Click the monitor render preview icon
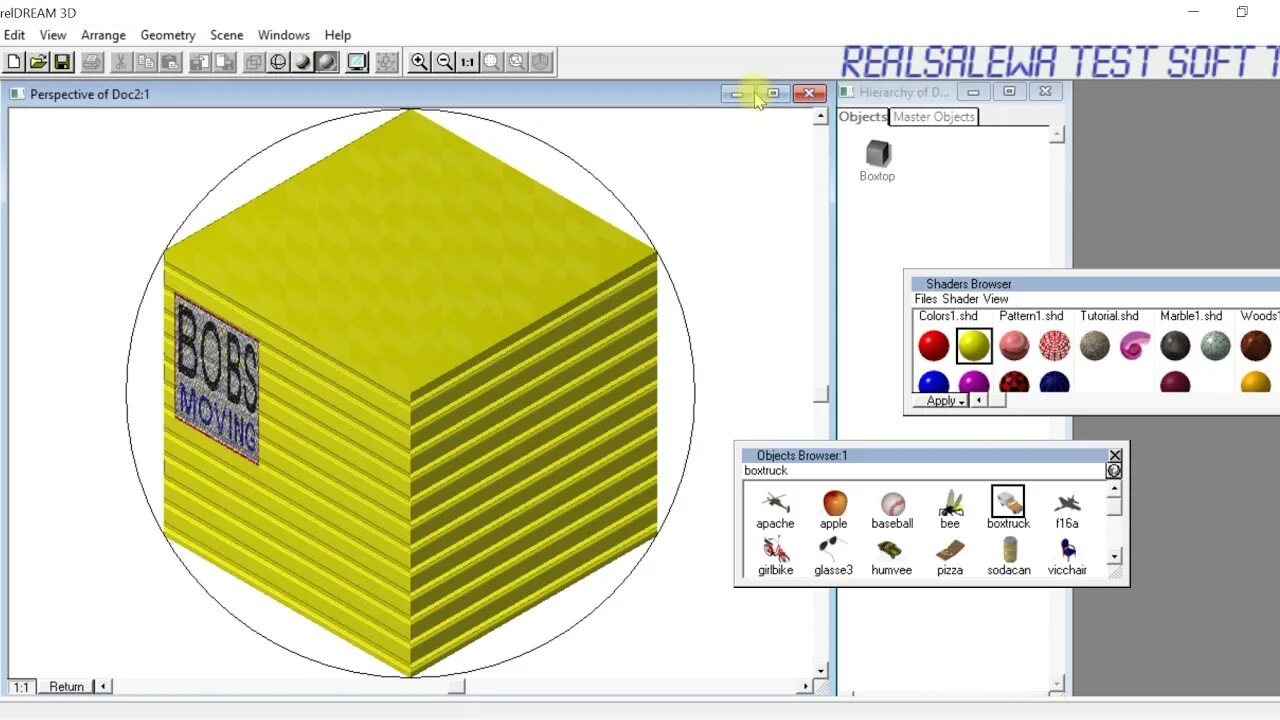Image resolution: width=1280 pixels, height=720 pixels. pos(357,62)
